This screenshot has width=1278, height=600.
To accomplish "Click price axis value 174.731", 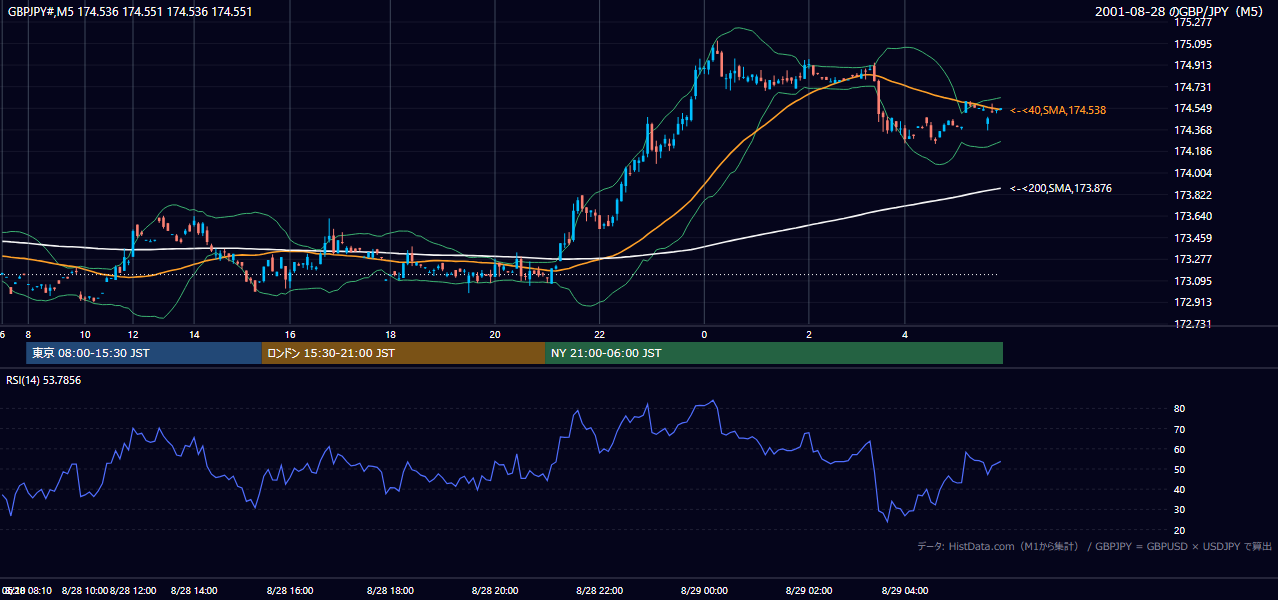I will click(x=1192, y=87).
